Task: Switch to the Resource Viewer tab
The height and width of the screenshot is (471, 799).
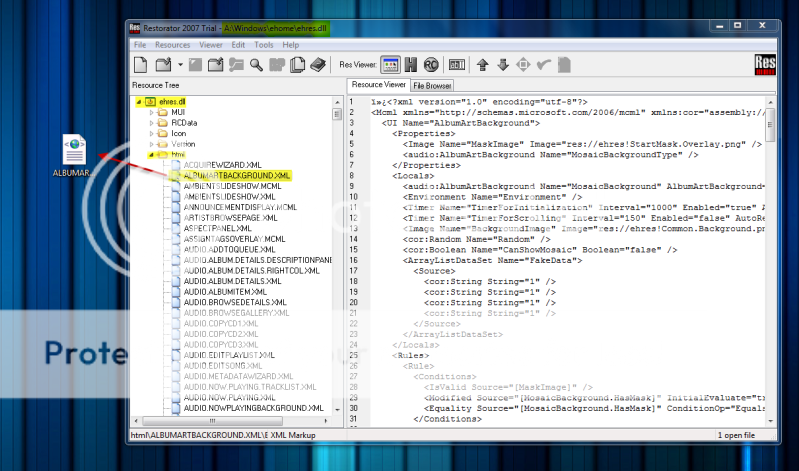Action: 379,85
